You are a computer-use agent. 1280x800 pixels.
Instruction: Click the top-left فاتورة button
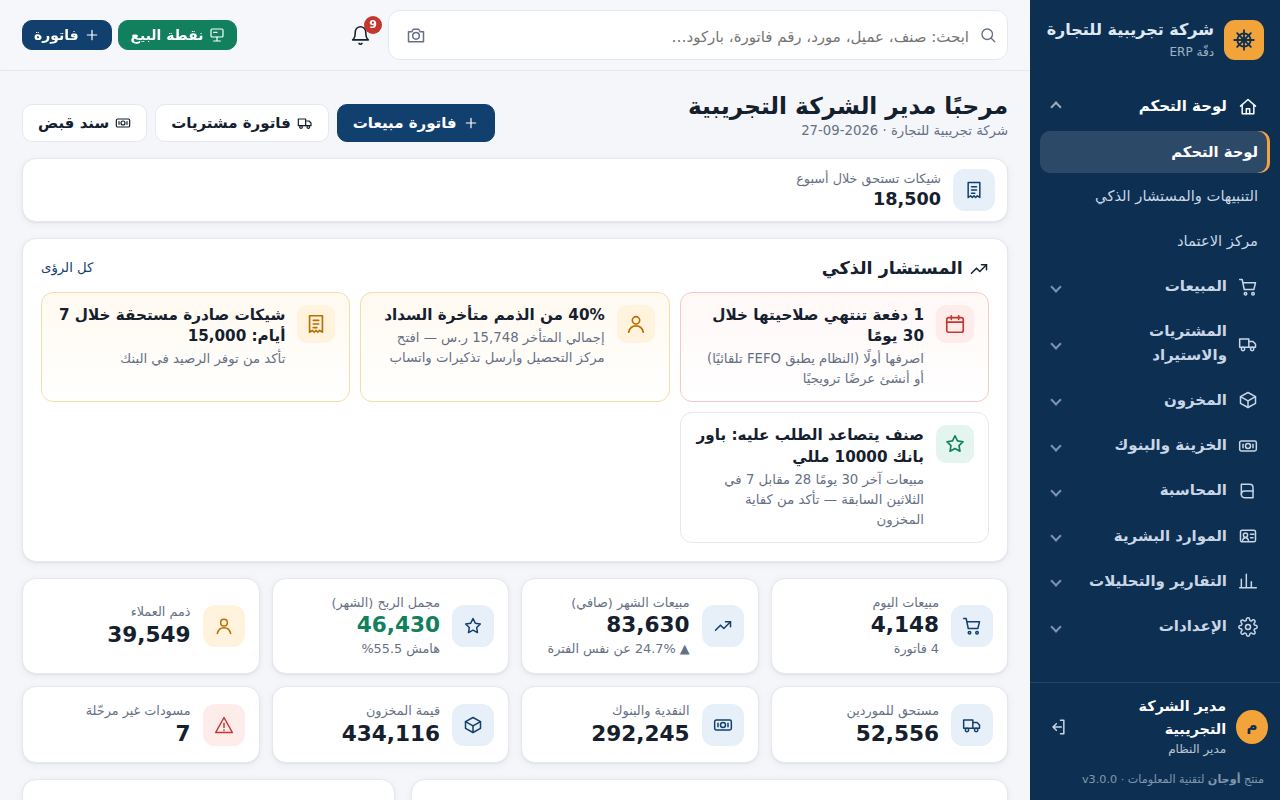click(67, 35)
